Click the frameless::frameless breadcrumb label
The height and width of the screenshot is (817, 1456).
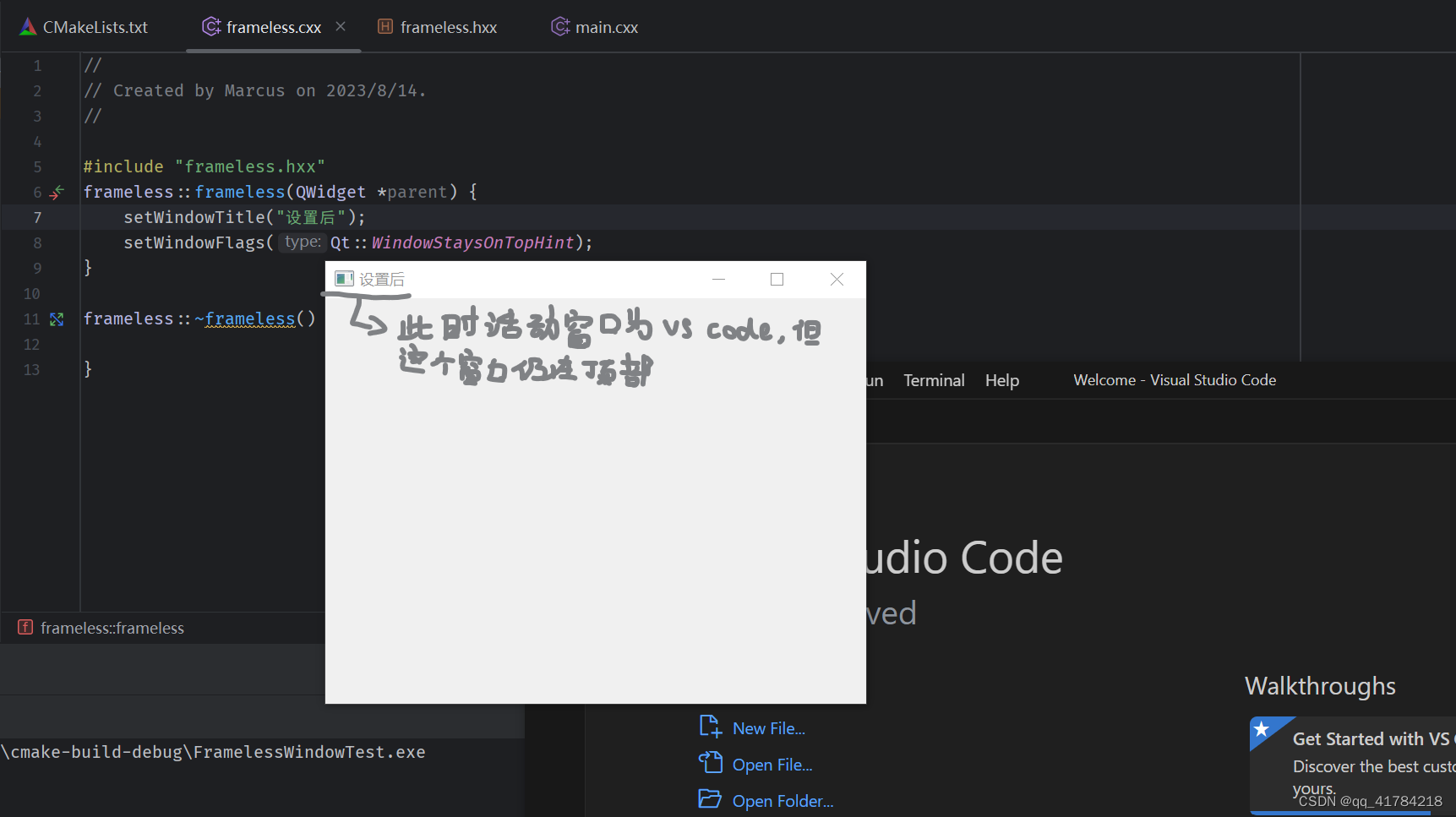pos(112,627)
